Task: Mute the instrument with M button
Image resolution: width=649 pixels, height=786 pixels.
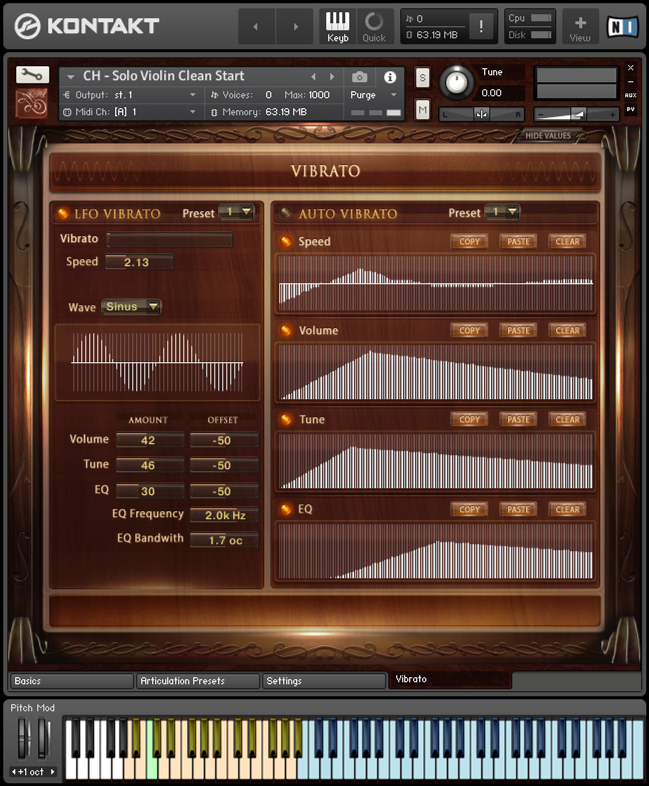Action: tap(422, 109)
